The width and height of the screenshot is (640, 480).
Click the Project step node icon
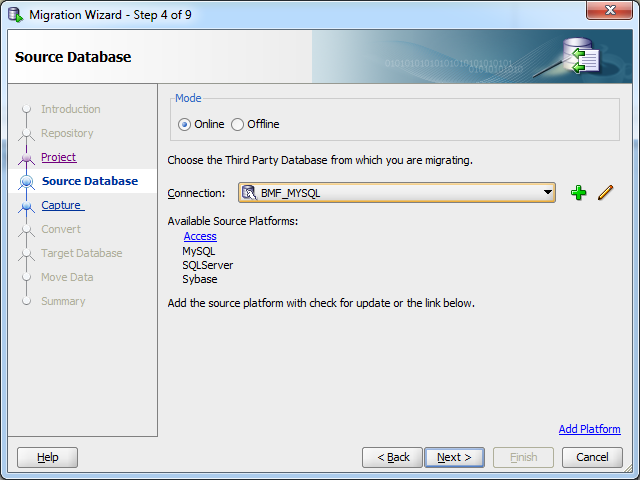coord(27,158)
